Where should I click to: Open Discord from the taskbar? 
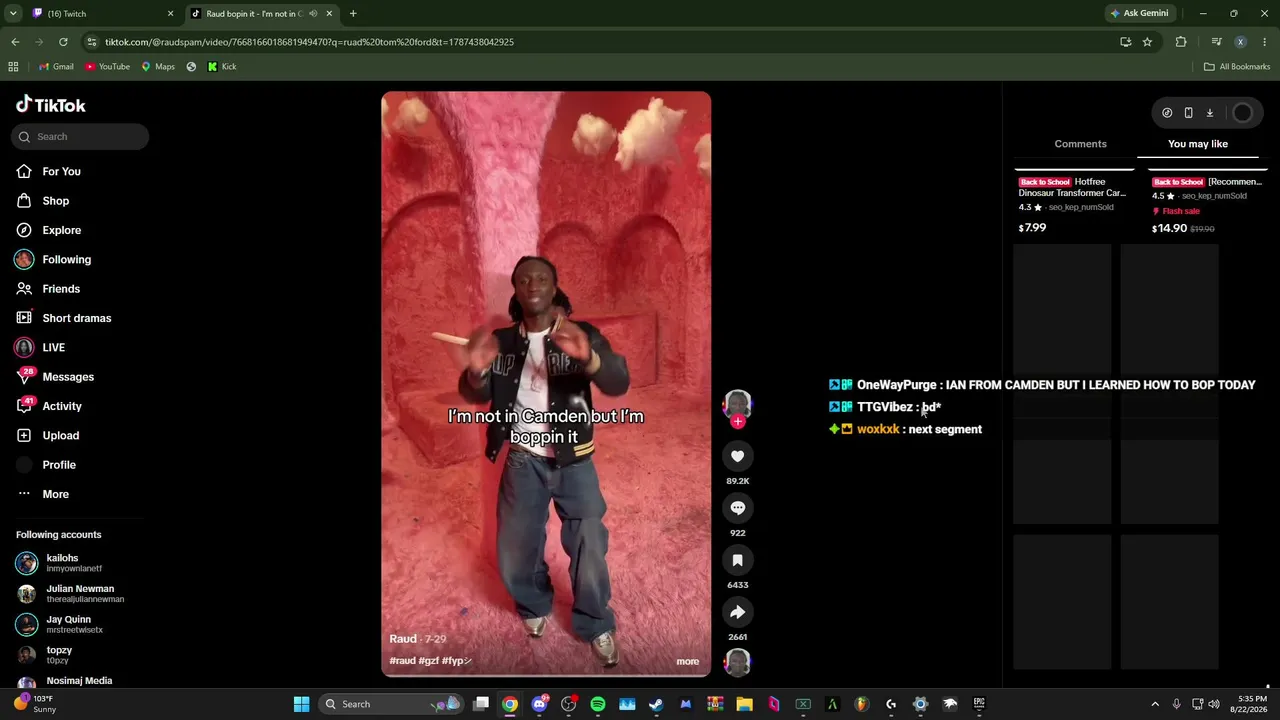[x=540, y=704]
